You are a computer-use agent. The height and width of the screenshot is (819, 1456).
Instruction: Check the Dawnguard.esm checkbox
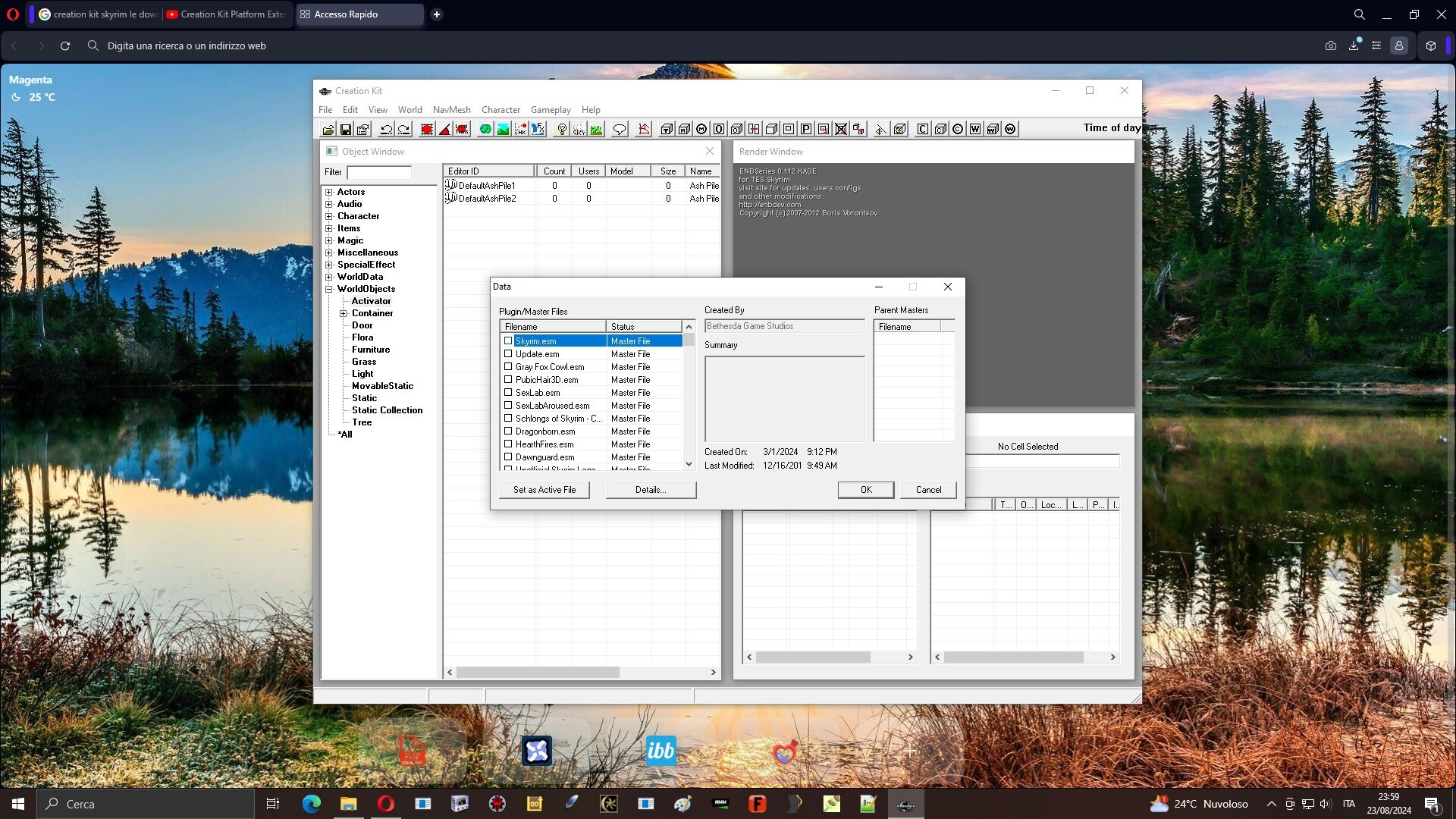coord(508,457)
